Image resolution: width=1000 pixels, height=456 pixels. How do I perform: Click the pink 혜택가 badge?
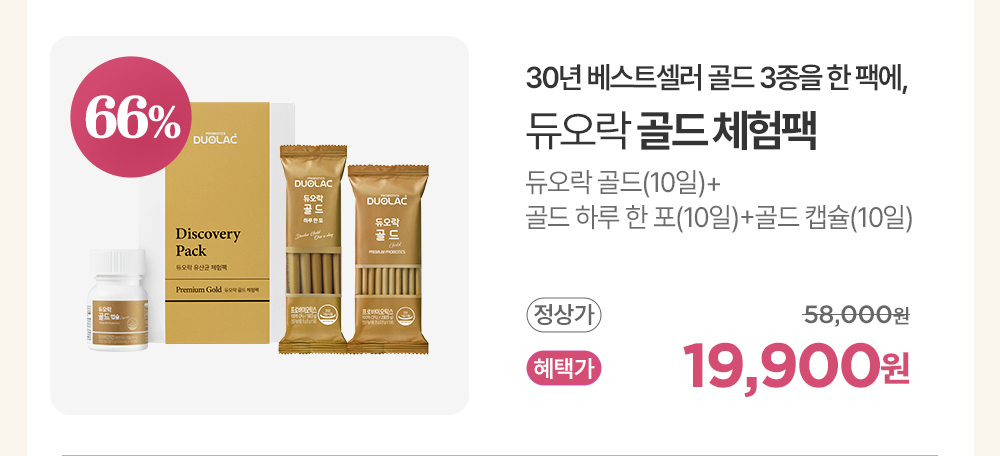564,369
